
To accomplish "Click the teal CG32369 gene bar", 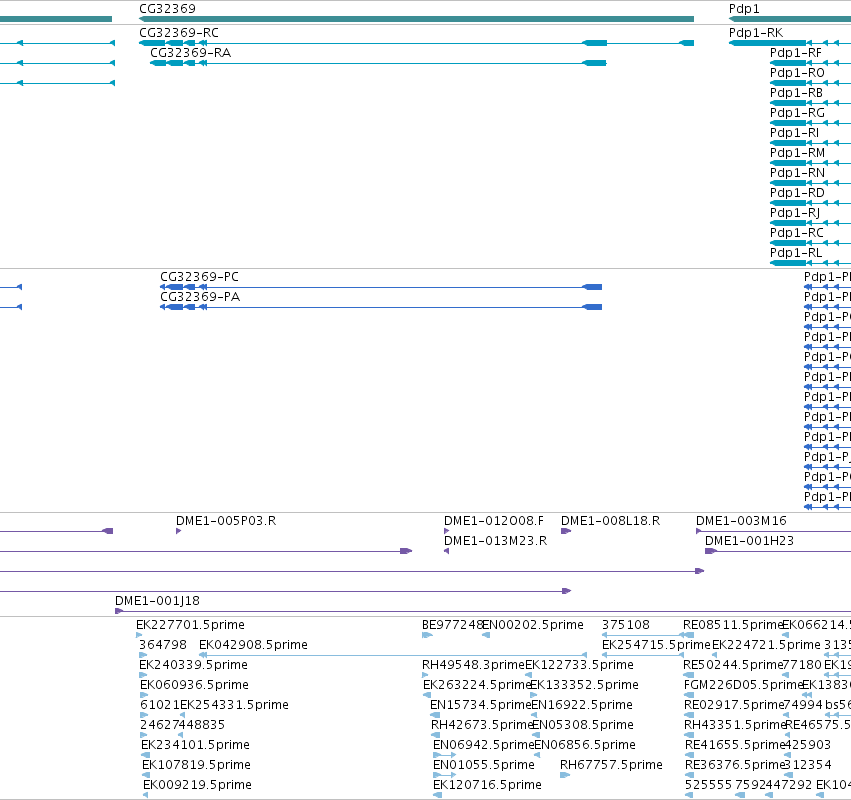I will [416, 19].
